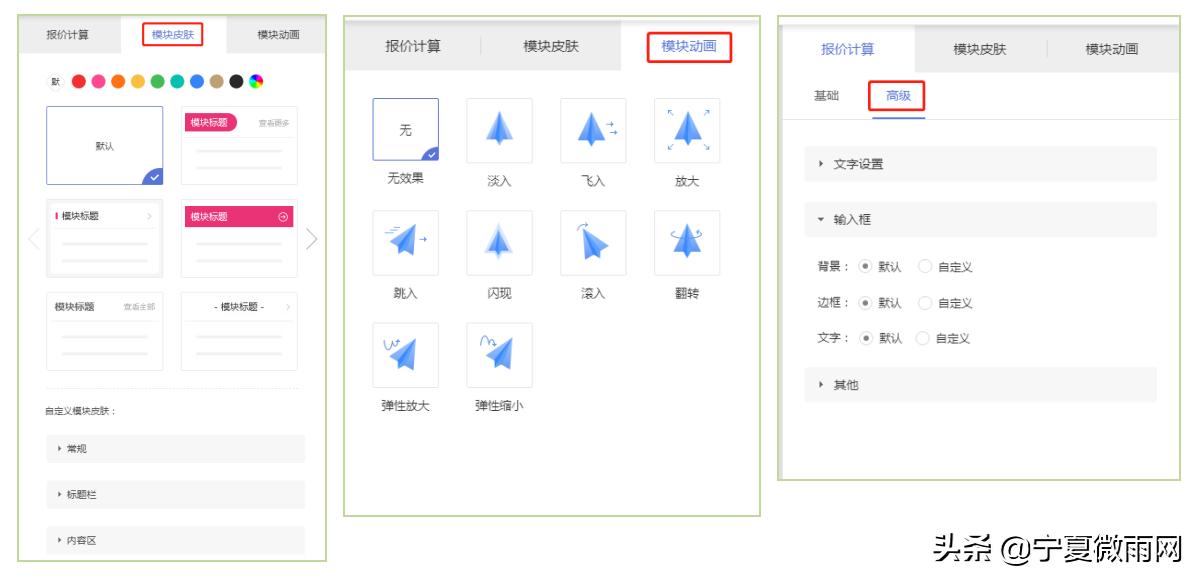
Task: Select the 滚入 roll-in animation icon
Action: (x=593, y=242)
